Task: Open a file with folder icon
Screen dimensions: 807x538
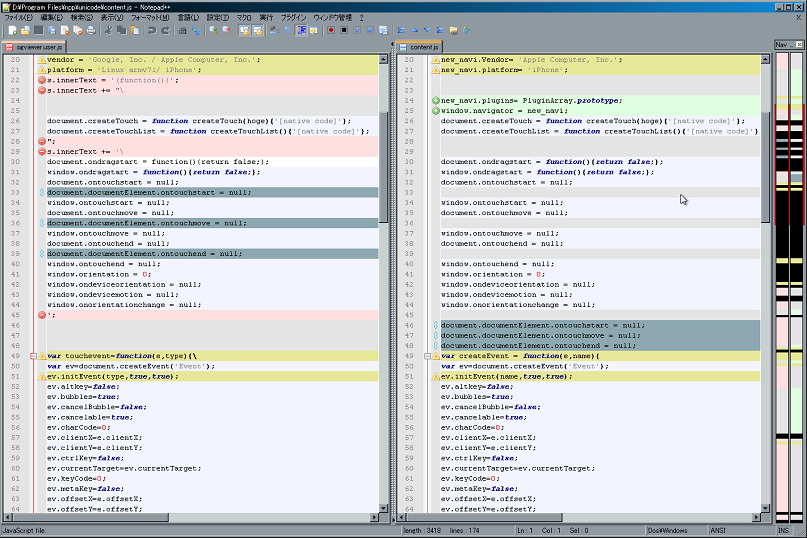Action: [x=25, y=30]
